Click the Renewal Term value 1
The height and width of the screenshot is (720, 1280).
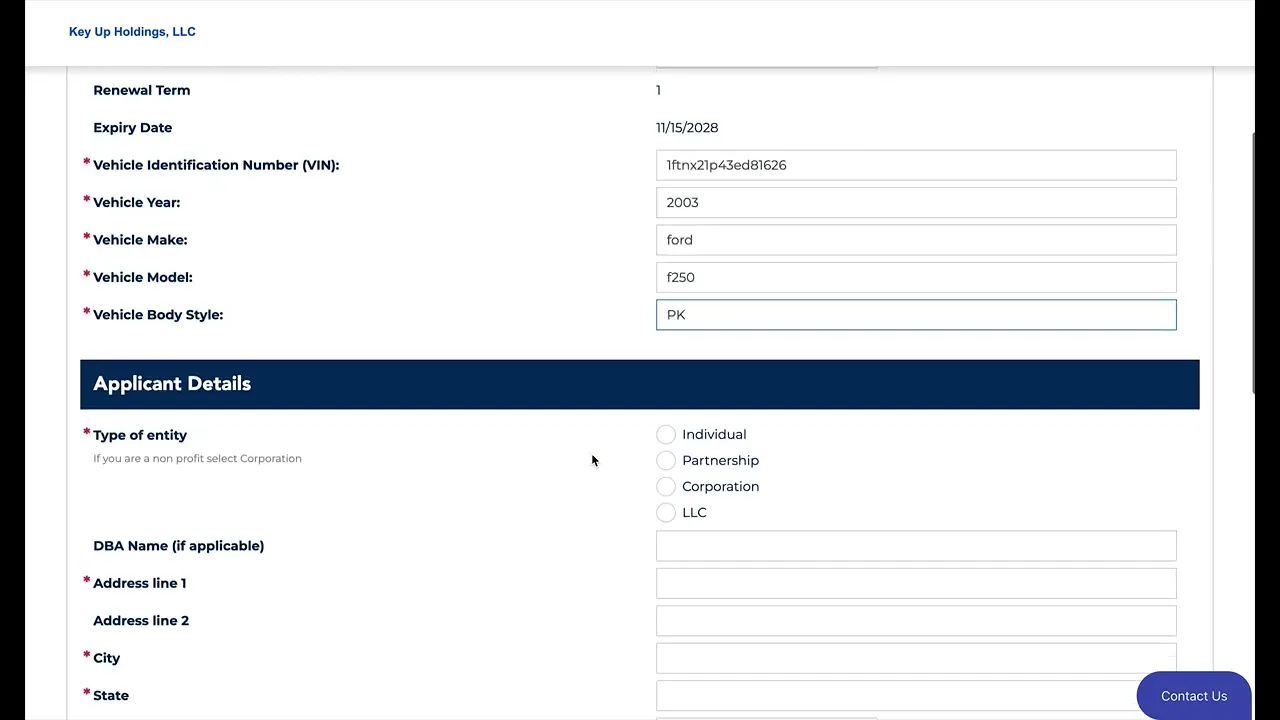(658, 90)
